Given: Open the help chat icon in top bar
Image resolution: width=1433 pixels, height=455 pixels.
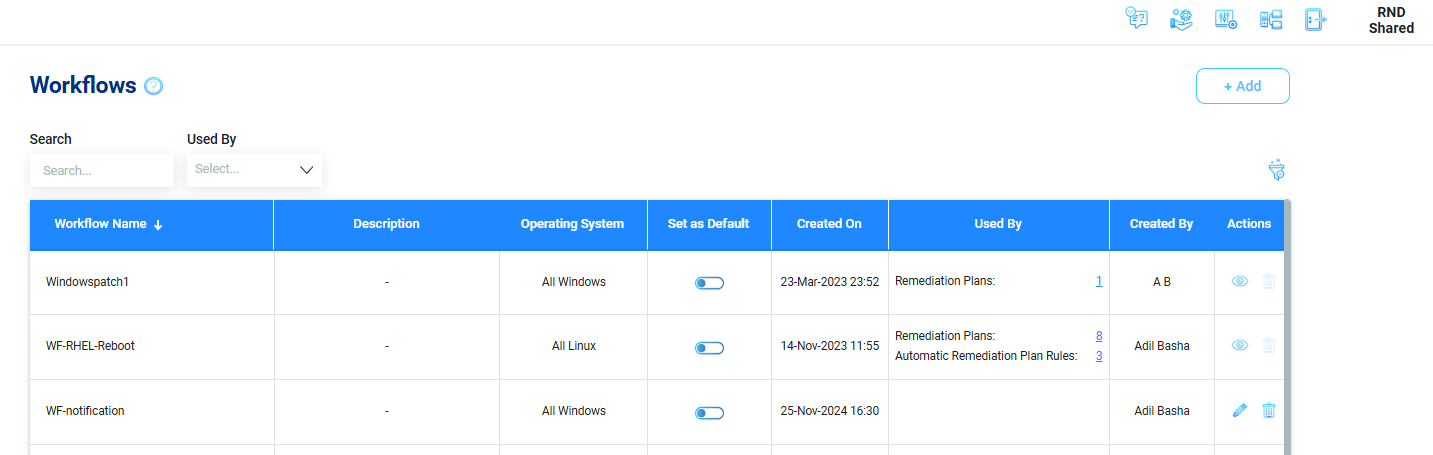Looking at the screenshot, I should pos(1136,18).
